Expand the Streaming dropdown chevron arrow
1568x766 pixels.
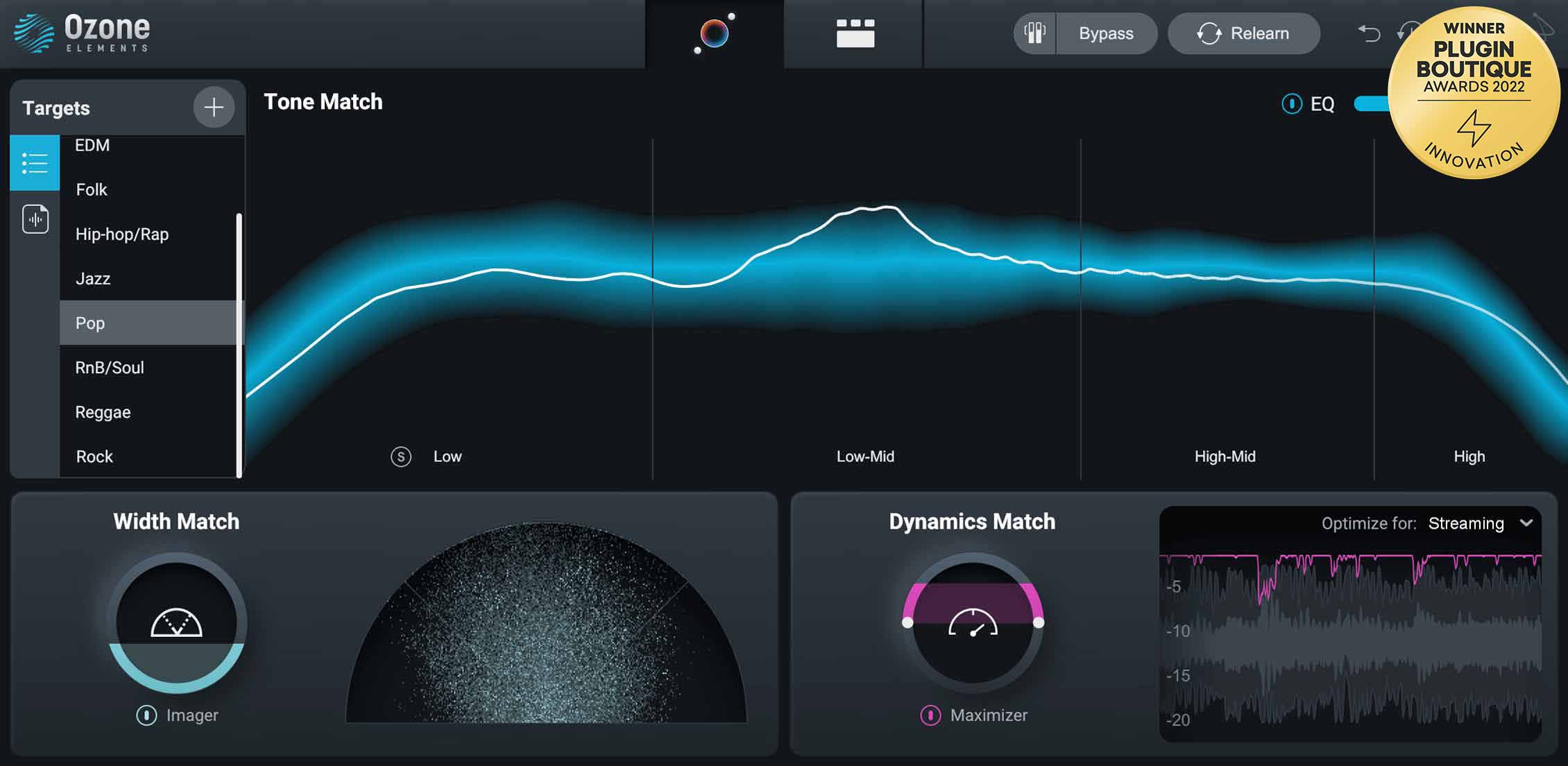point(1526,523)
